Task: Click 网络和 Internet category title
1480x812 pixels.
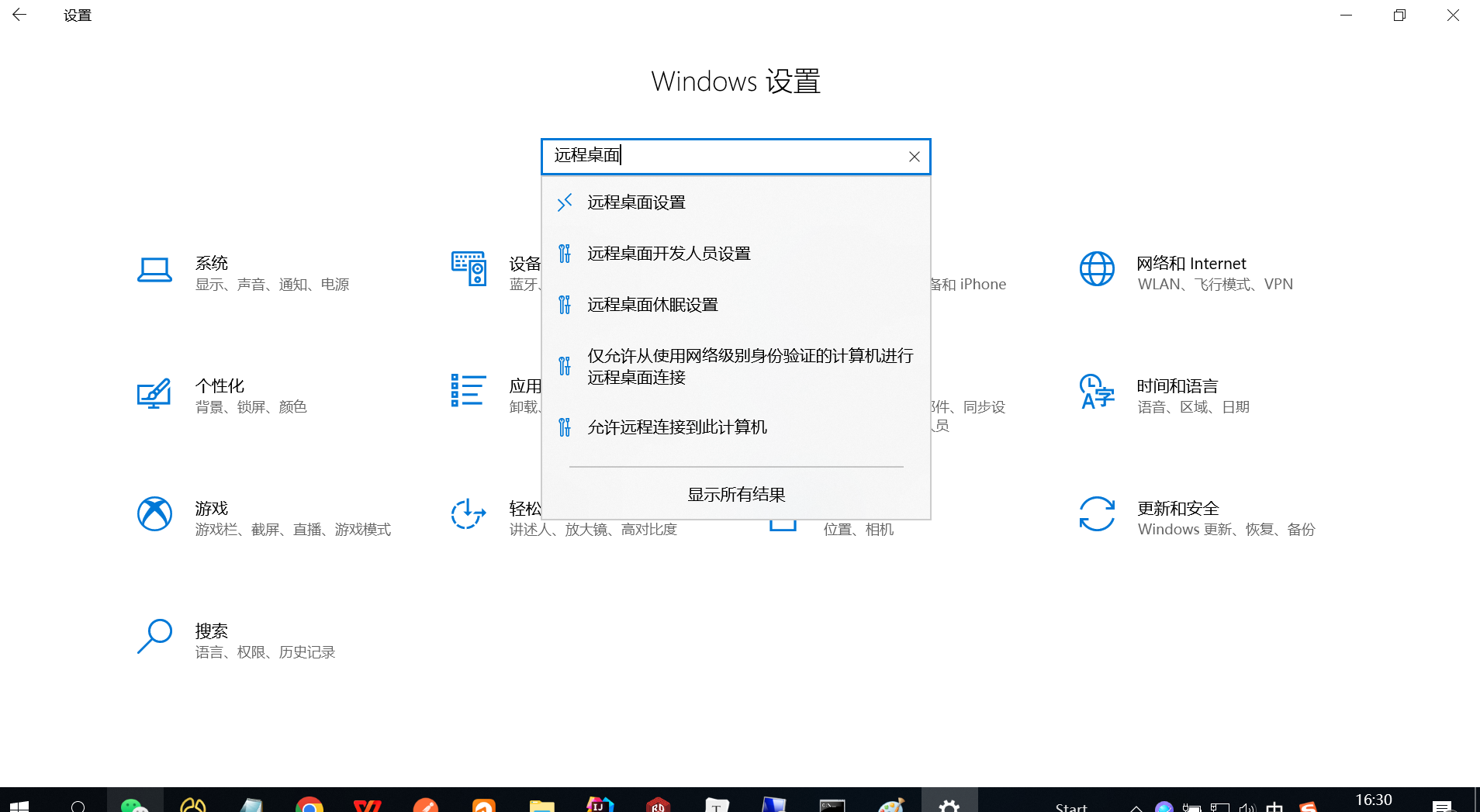Action: click(1191, 263)
